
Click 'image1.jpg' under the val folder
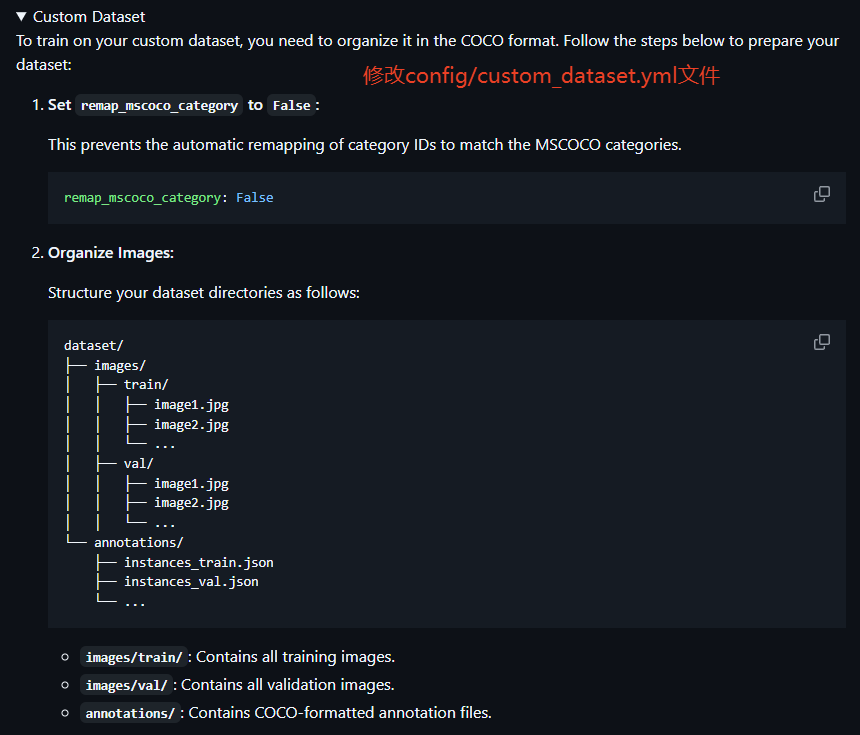coord(191,484)
